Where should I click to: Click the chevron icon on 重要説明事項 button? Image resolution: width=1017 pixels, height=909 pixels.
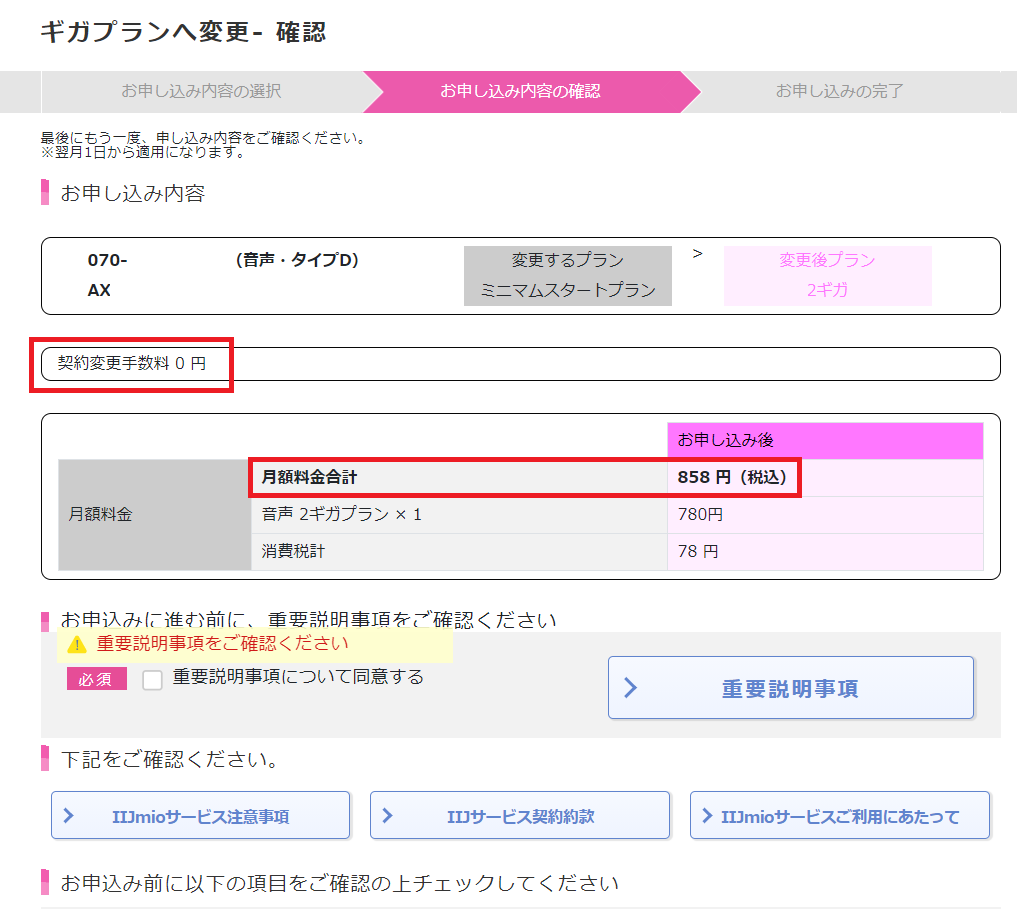(631, 688)
